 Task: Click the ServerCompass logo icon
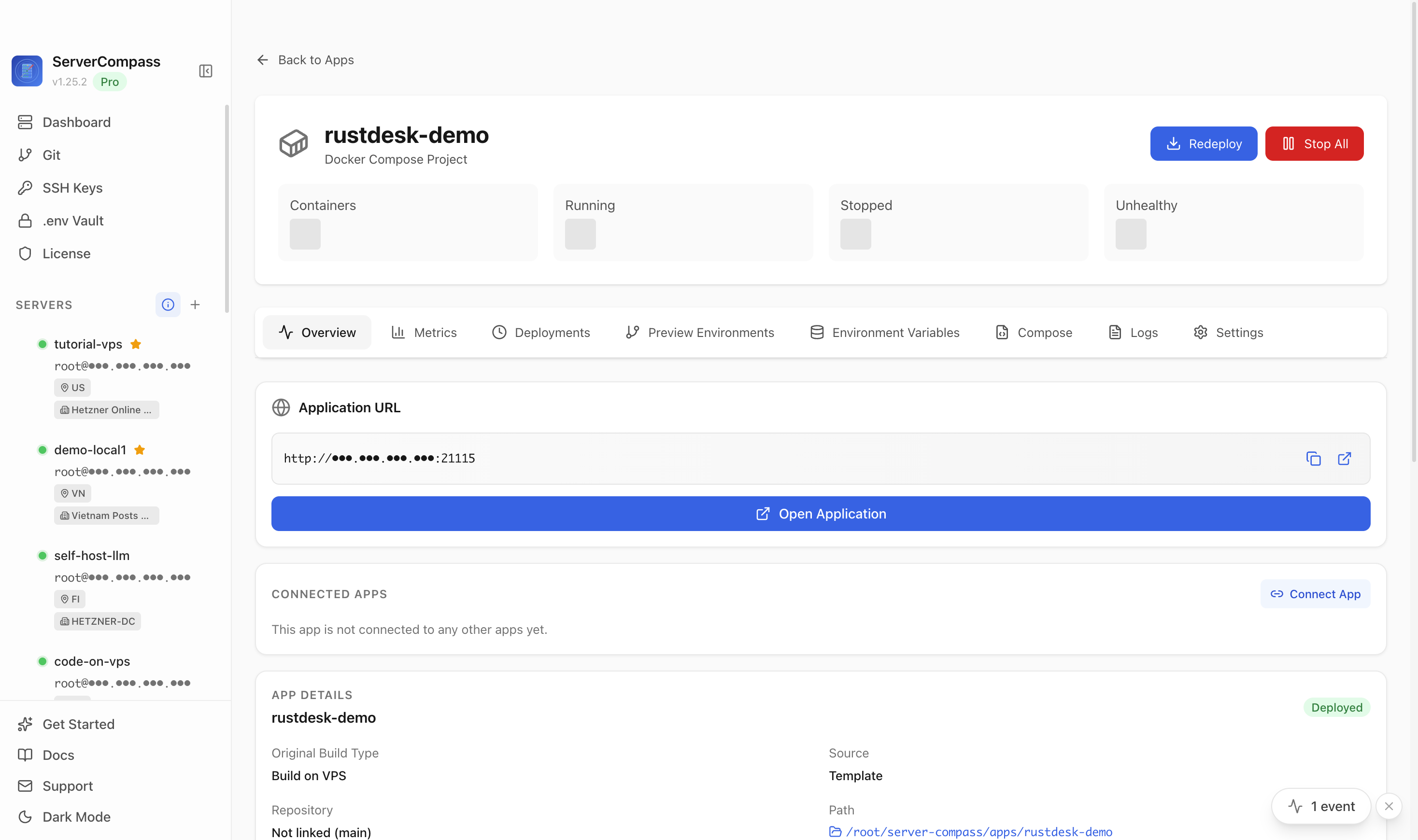tap(27, 71)
